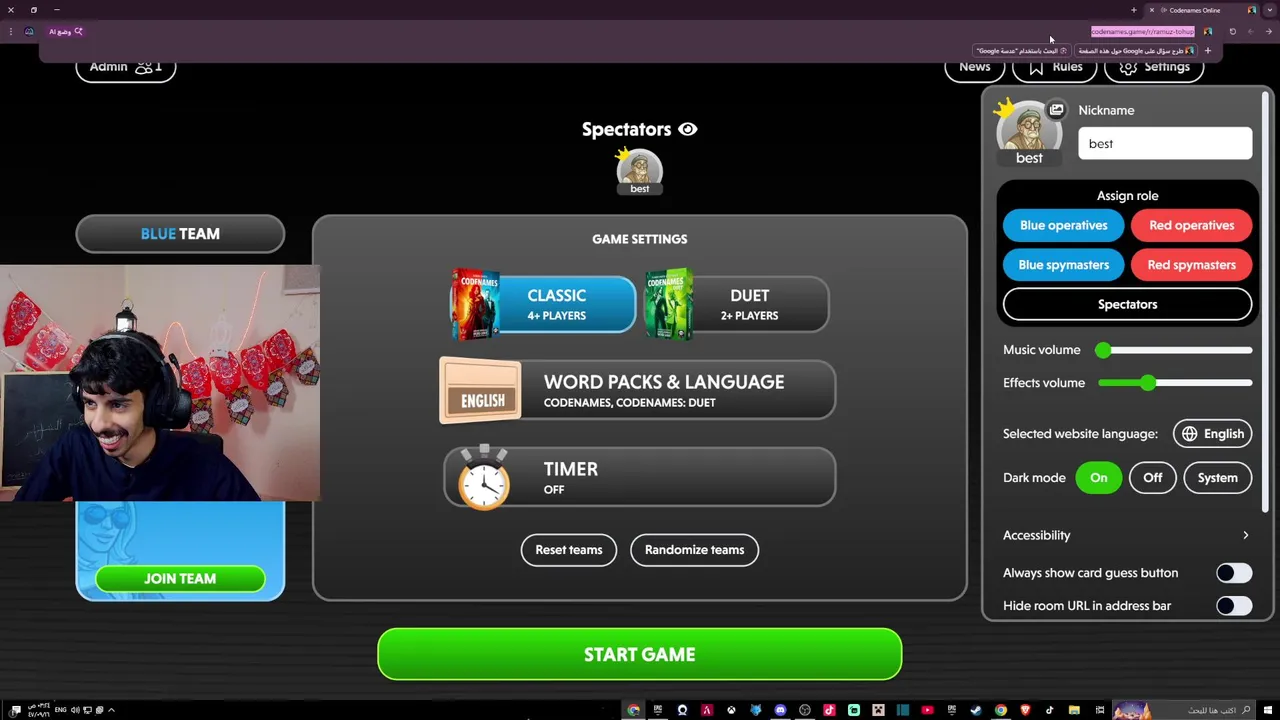The height and width of the screenshot is (720, 1280).
Task: Click the Settings gear icon
Action: click(x=1128, y=67)
